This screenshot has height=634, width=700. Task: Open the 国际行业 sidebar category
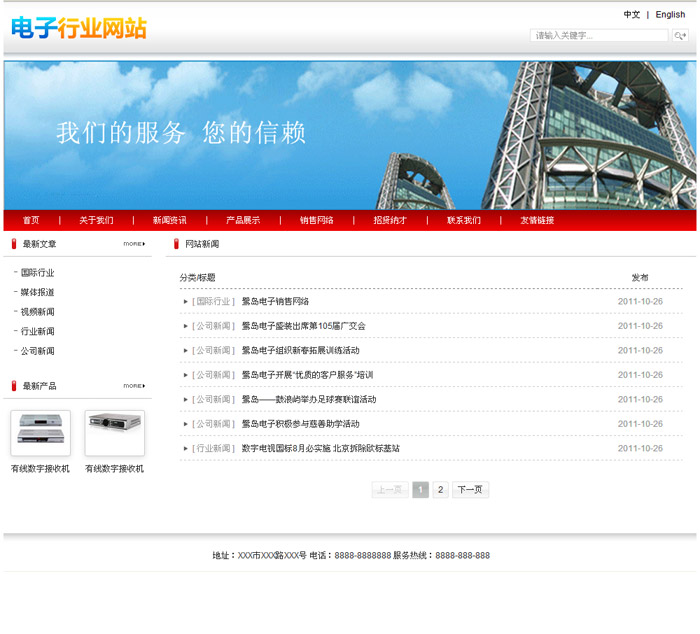[x=38, y=273]
